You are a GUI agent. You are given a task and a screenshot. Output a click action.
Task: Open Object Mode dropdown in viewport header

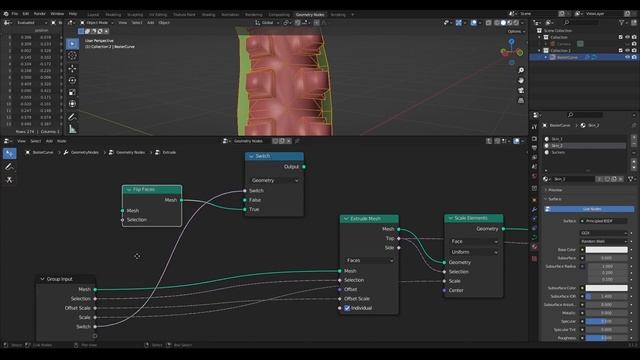tap(97, 23)
